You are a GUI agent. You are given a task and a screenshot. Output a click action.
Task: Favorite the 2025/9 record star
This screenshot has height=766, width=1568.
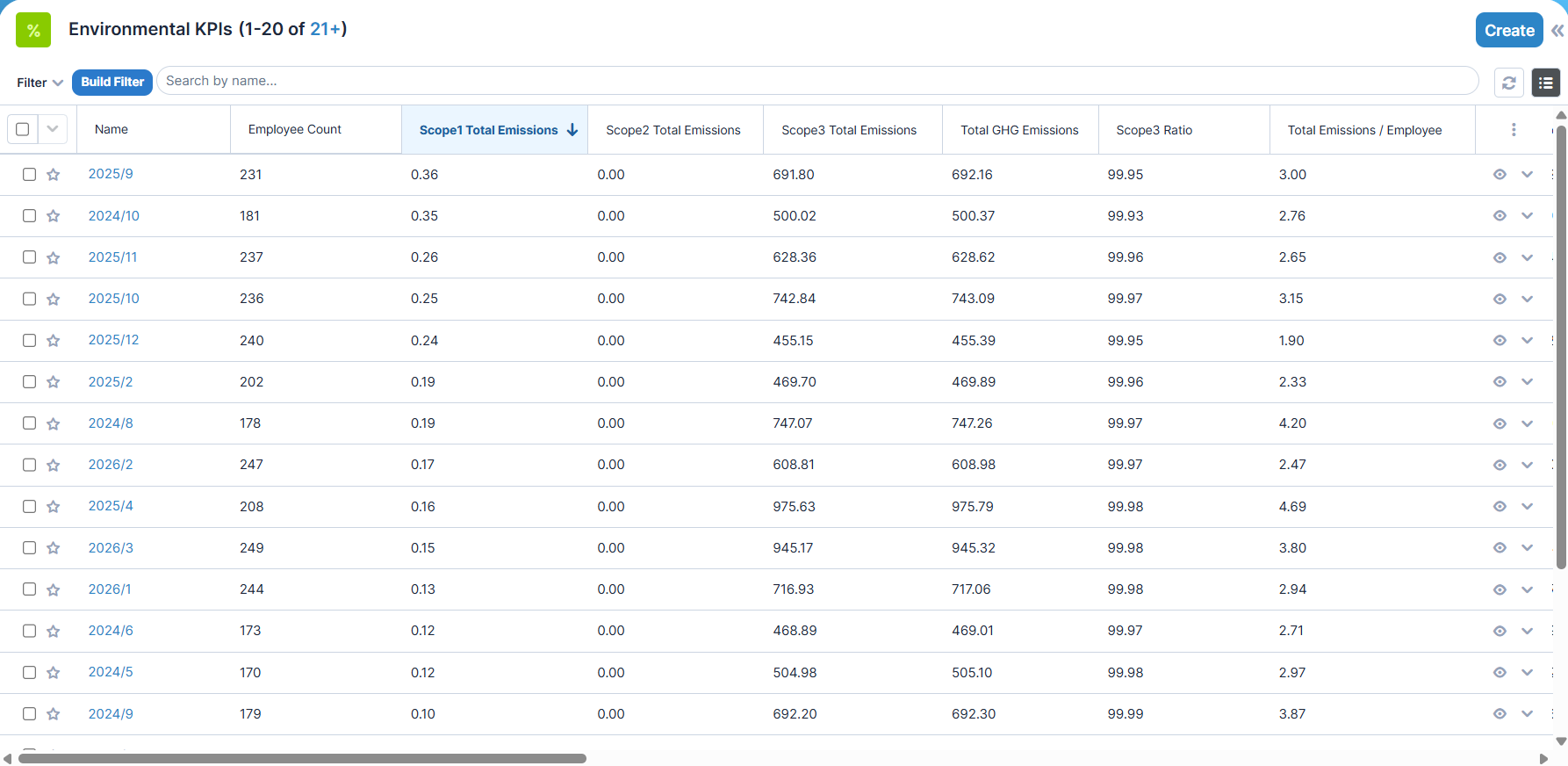[54, 175]
